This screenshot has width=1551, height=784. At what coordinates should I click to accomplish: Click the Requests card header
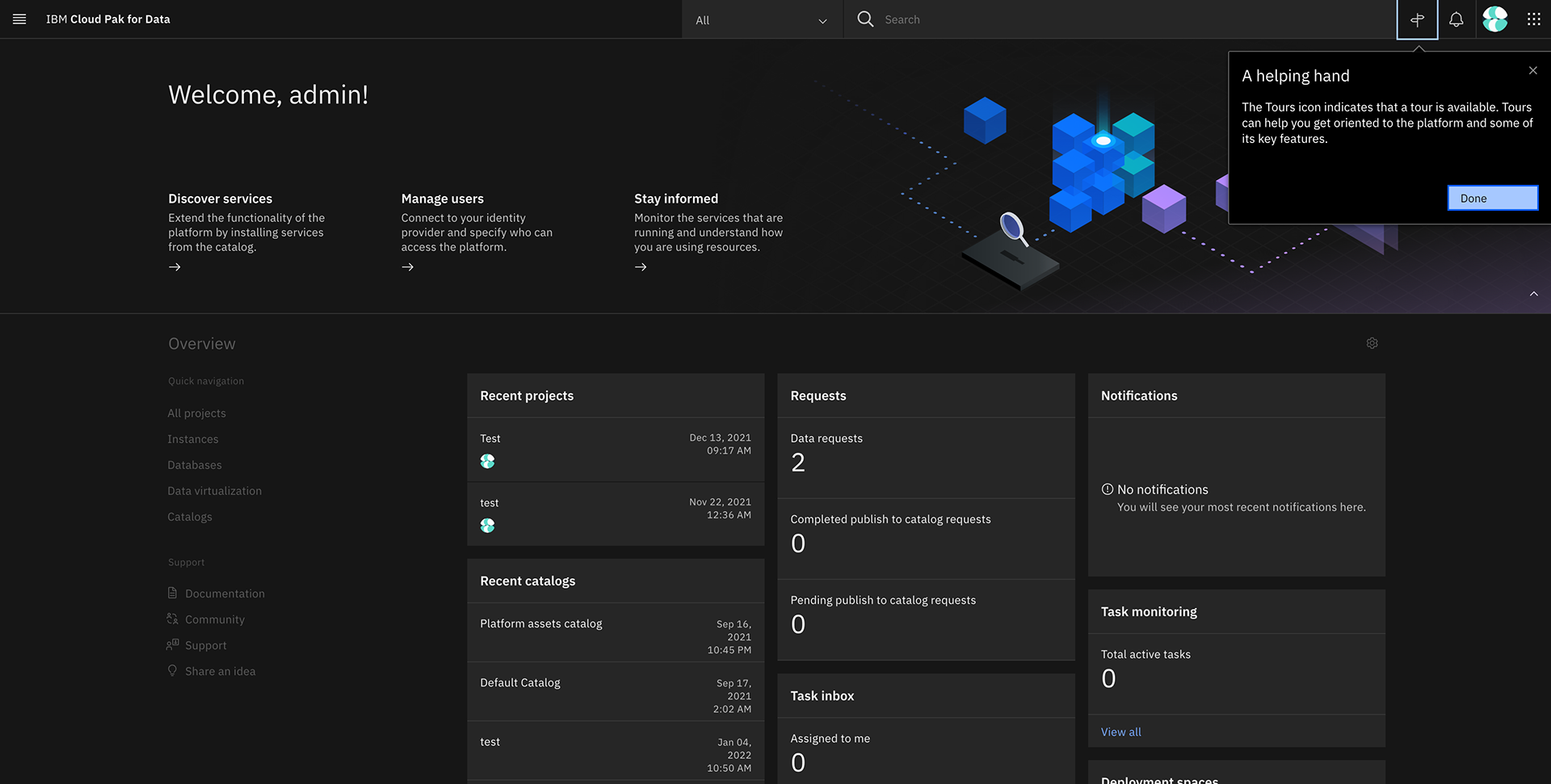[926, 396]
